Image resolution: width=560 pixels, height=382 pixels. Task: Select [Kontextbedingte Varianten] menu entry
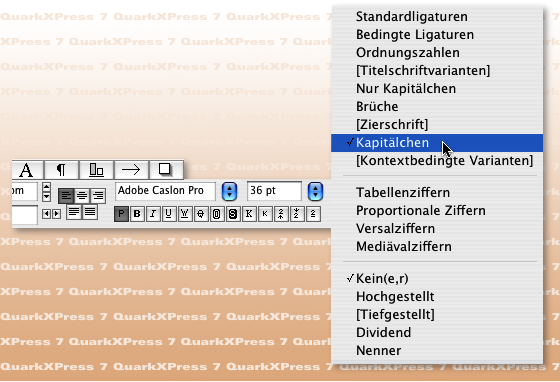click(x=437, y=161)
